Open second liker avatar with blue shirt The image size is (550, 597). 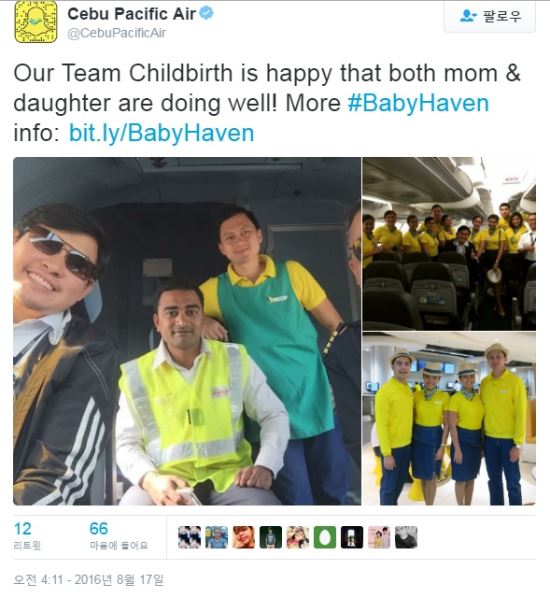(217, 537)
